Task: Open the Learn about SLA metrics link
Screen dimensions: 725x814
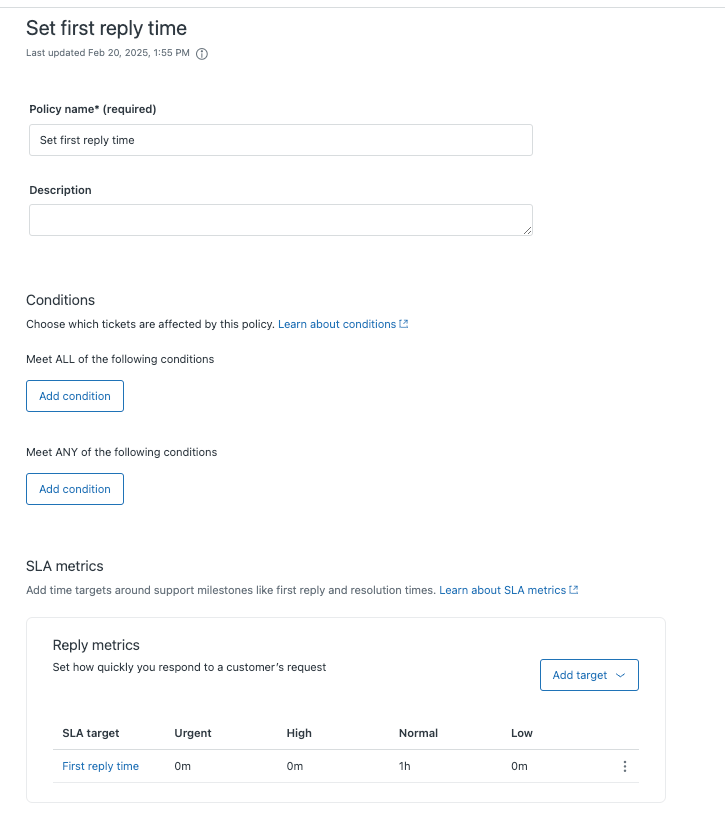Action: (501, 589)
